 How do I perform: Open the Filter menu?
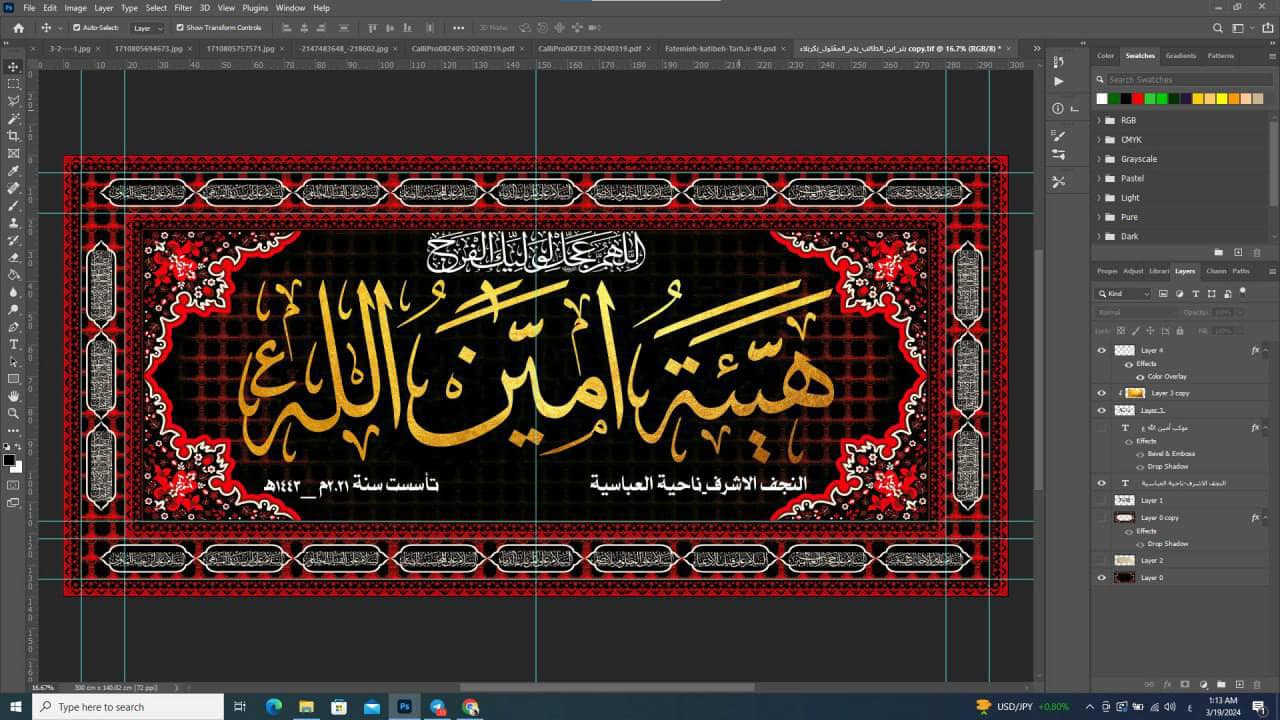pos(183,8)
